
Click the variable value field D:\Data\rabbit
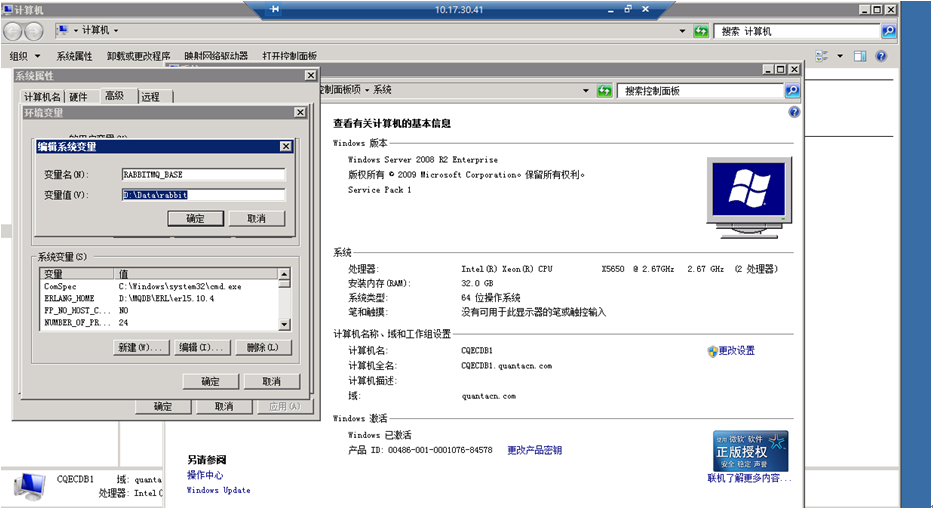point(203,195)
